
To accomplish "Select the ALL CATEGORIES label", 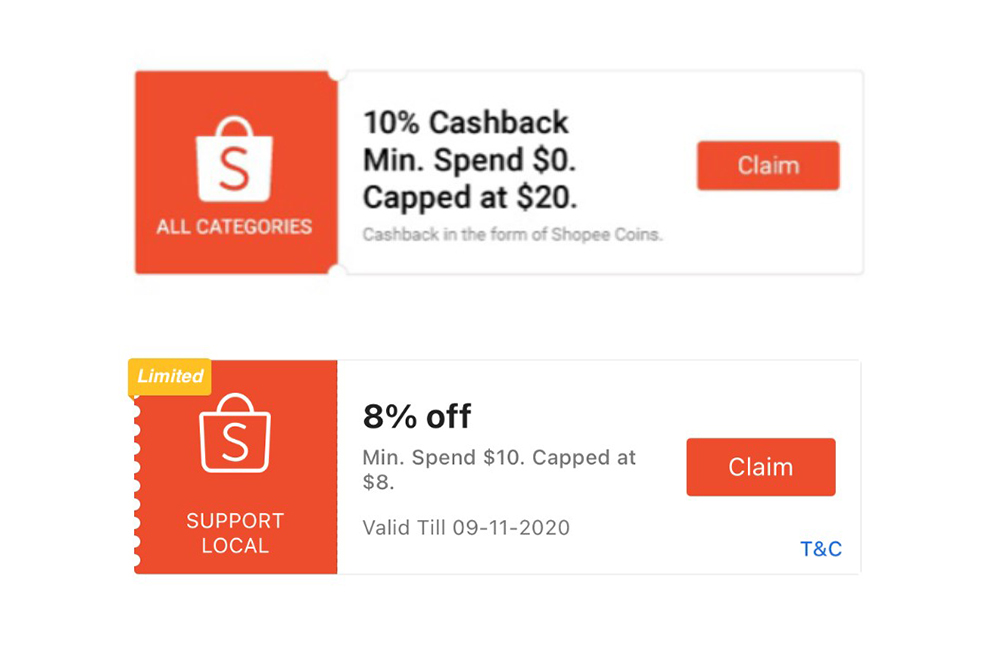I will [233, 226].
